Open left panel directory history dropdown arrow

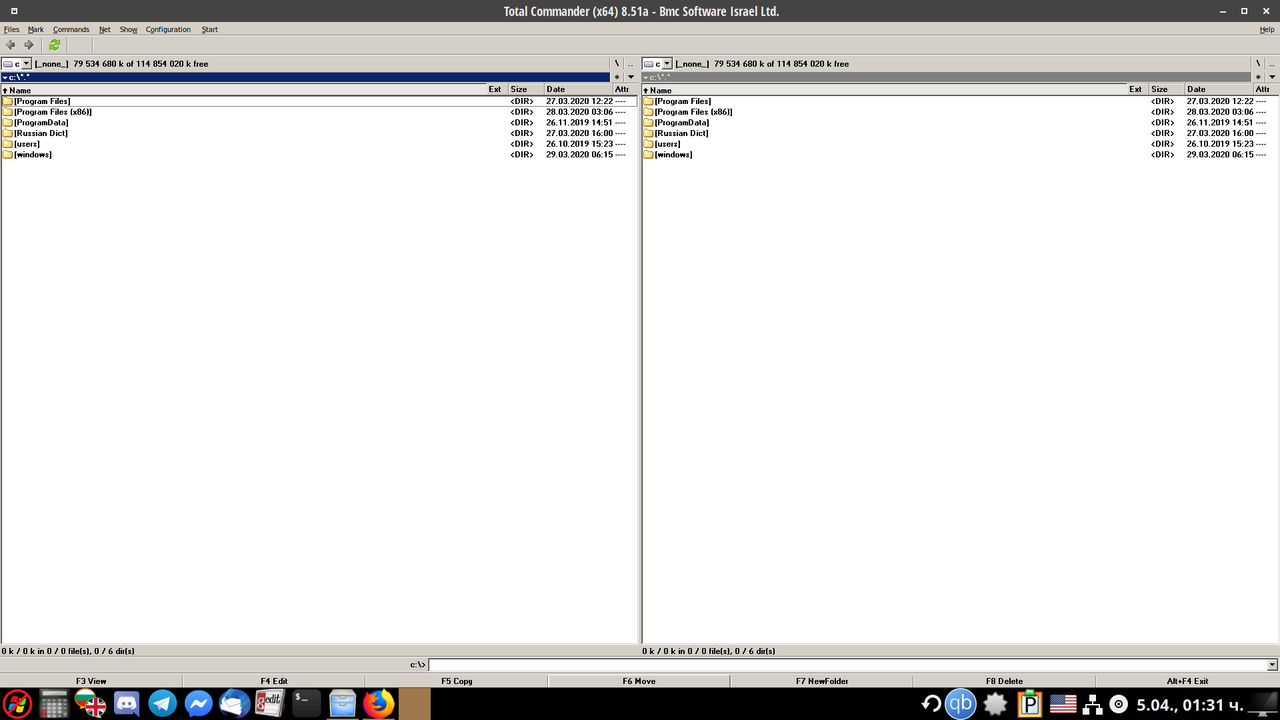coord(630,77)
